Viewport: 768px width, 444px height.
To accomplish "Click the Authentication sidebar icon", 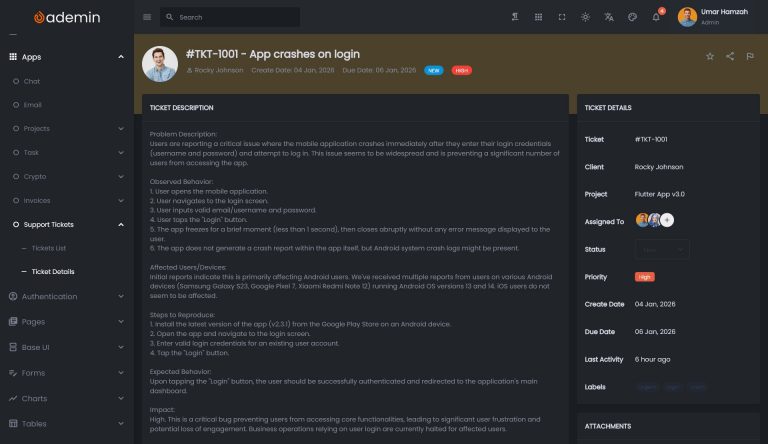I will 13,296.
